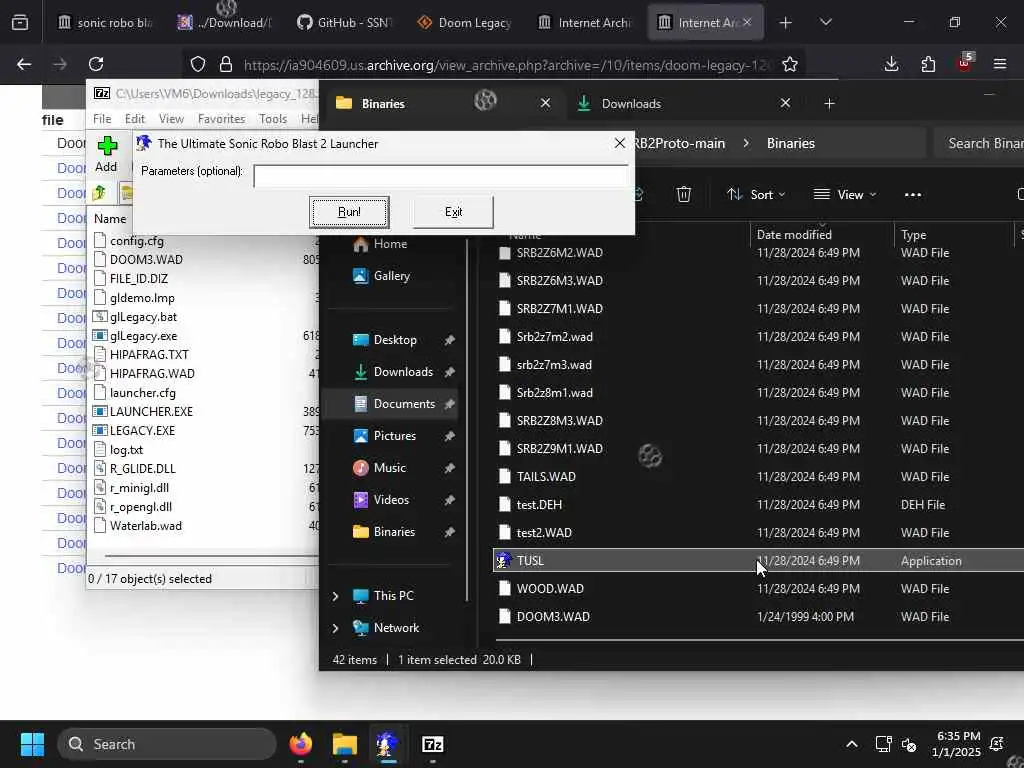The height and width of the screenshot is (768, 1024).
Task: Select DOOM3.WAD in the 7-Zip list
Action: coord(146,260)
